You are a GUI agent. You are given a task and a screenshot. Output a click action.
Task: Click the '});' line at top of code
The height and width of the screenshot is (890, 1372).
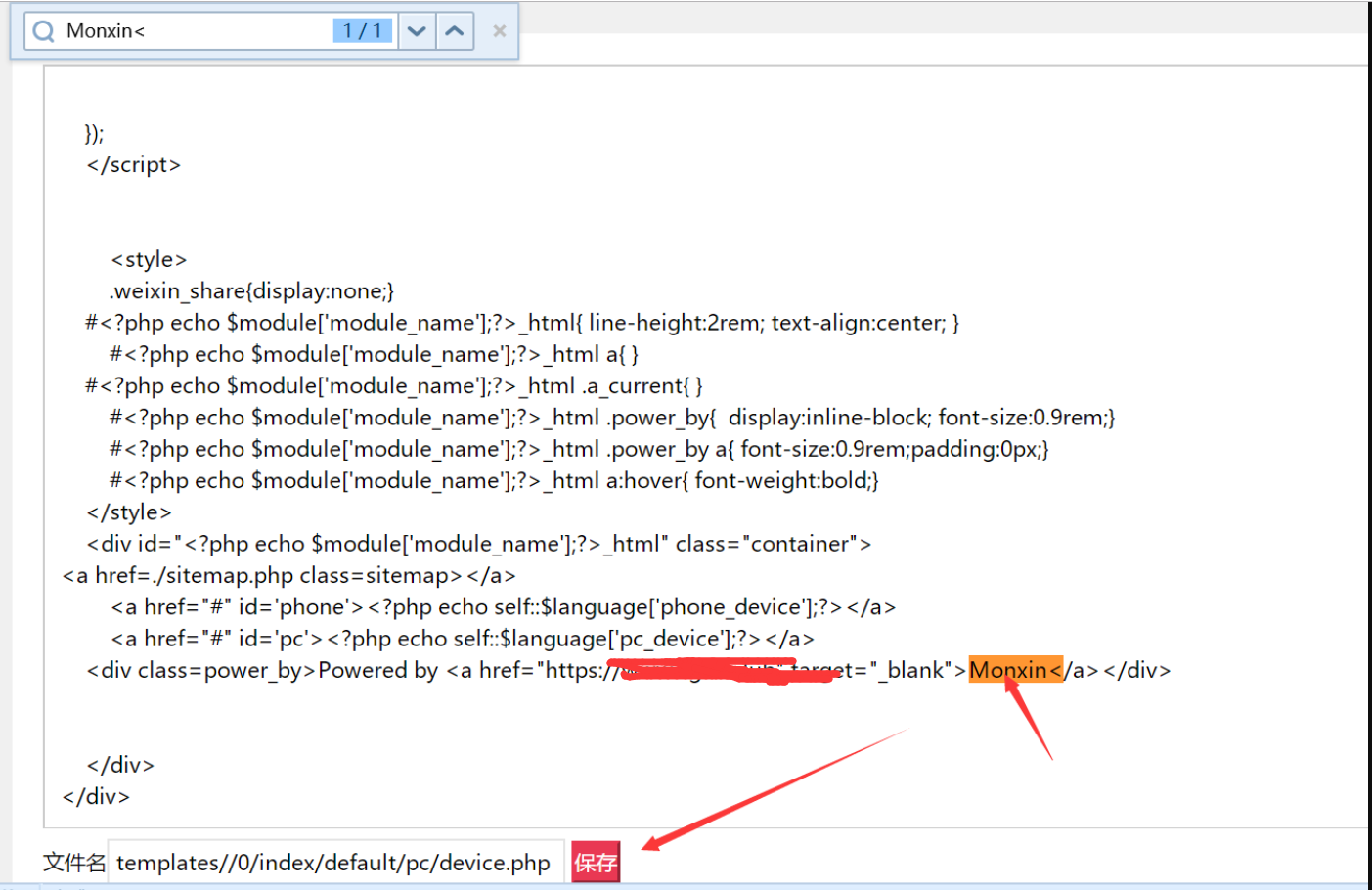tap(95, 134)
